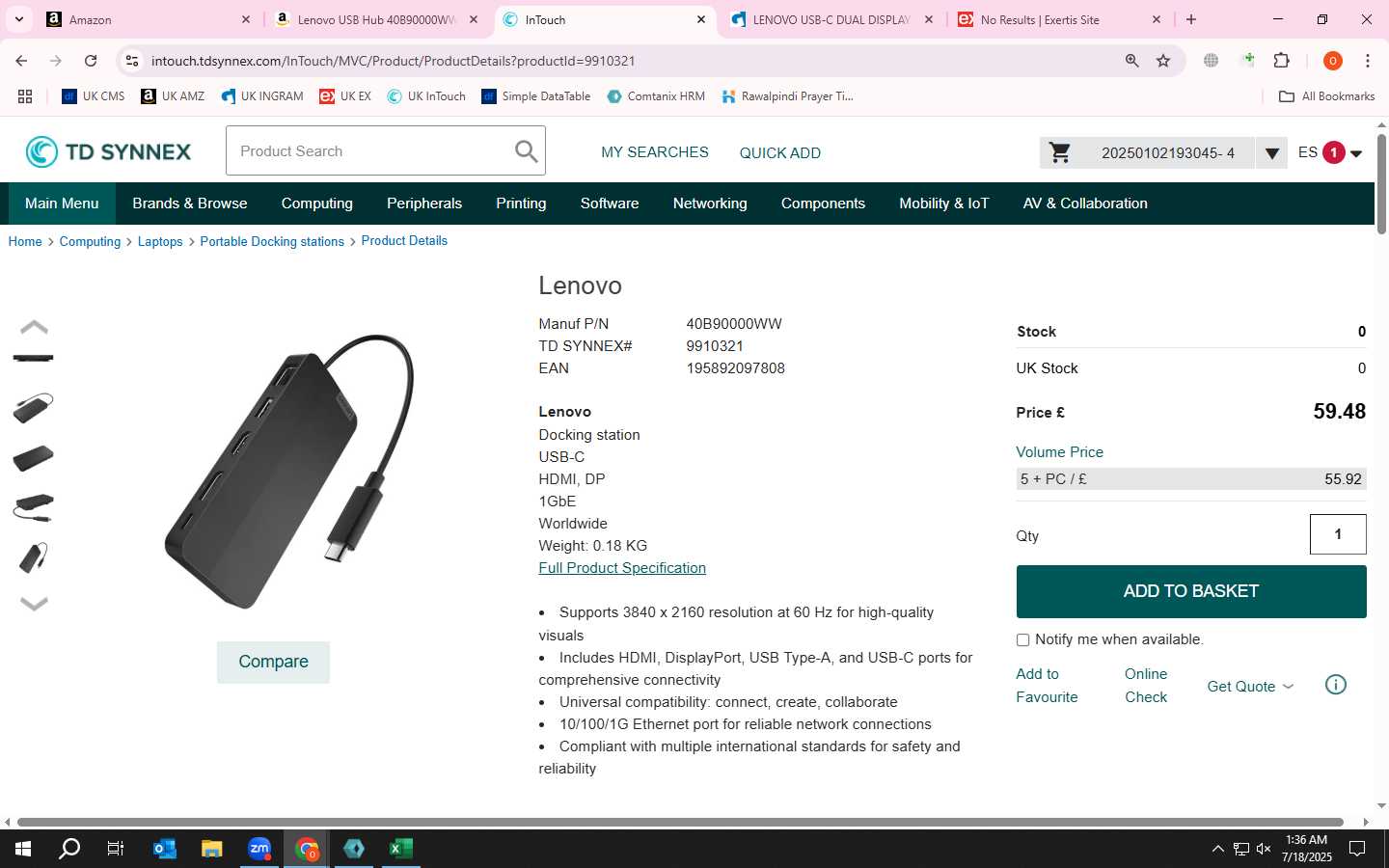Open Excel from the taskbar
1389x868 pixels.
[400, 849]
